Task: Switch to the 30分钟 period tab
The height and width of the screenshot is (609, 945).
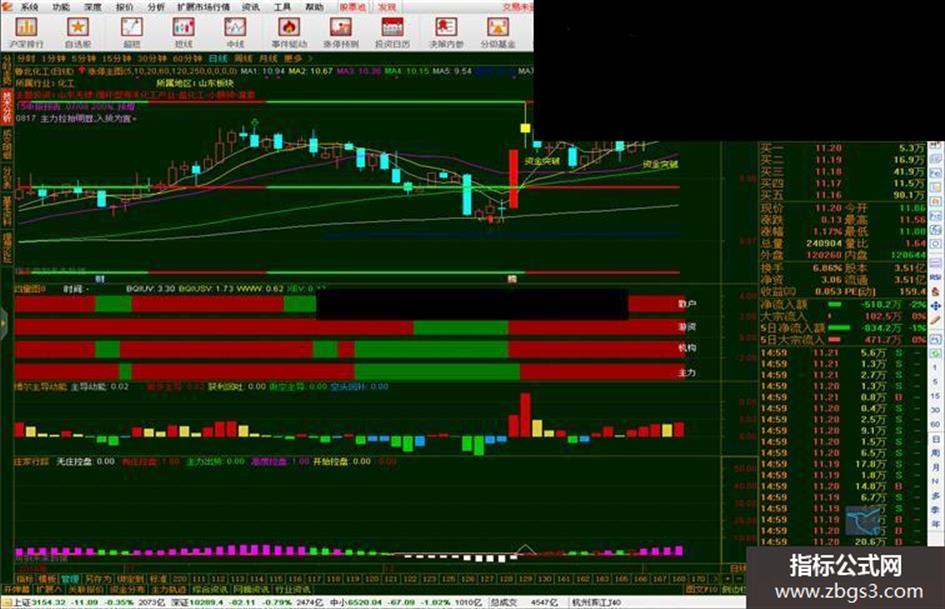Action: tap(152, 58)
